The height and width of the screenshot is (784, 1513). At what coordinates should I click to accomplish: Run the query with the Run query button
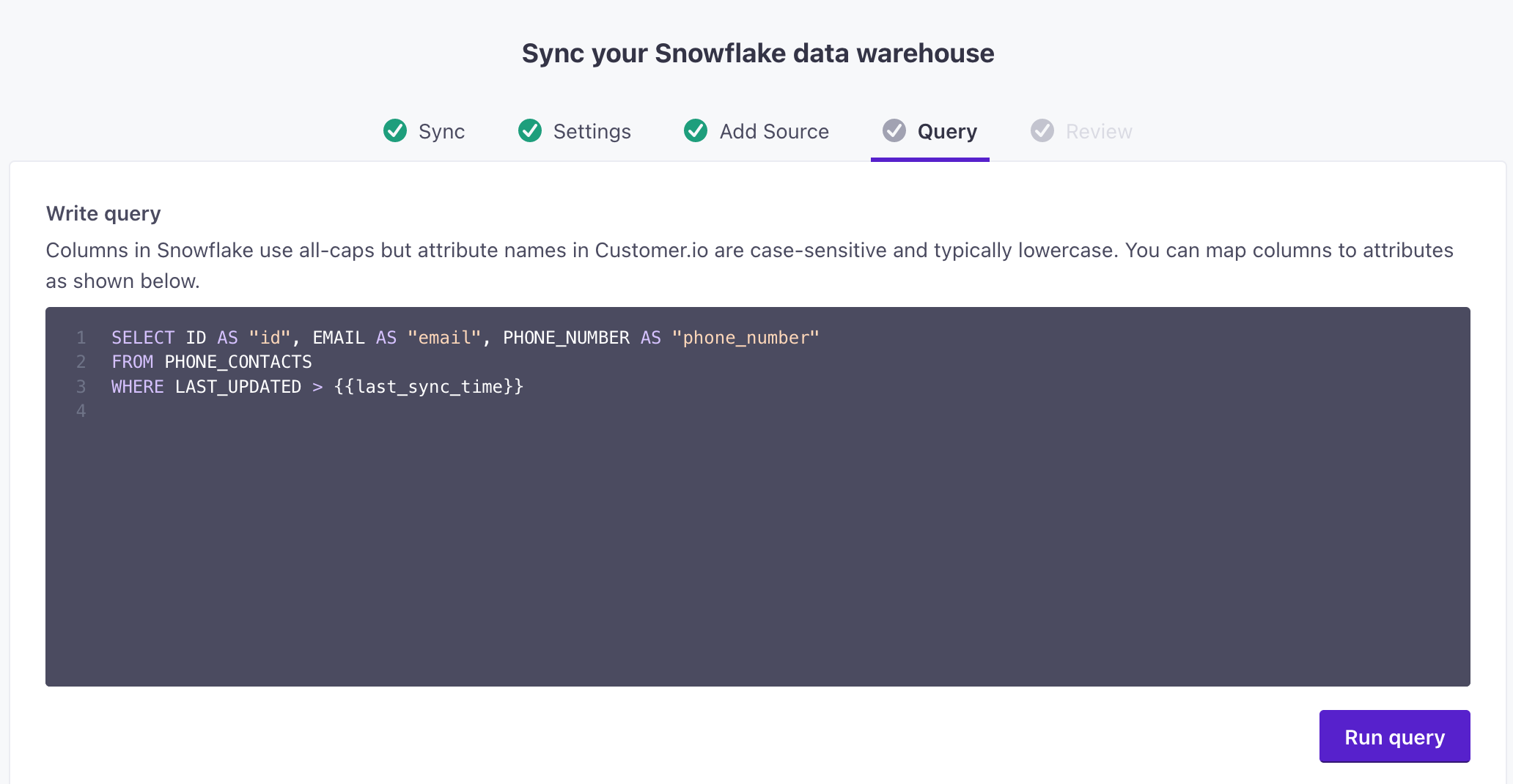pos(1394,736)
